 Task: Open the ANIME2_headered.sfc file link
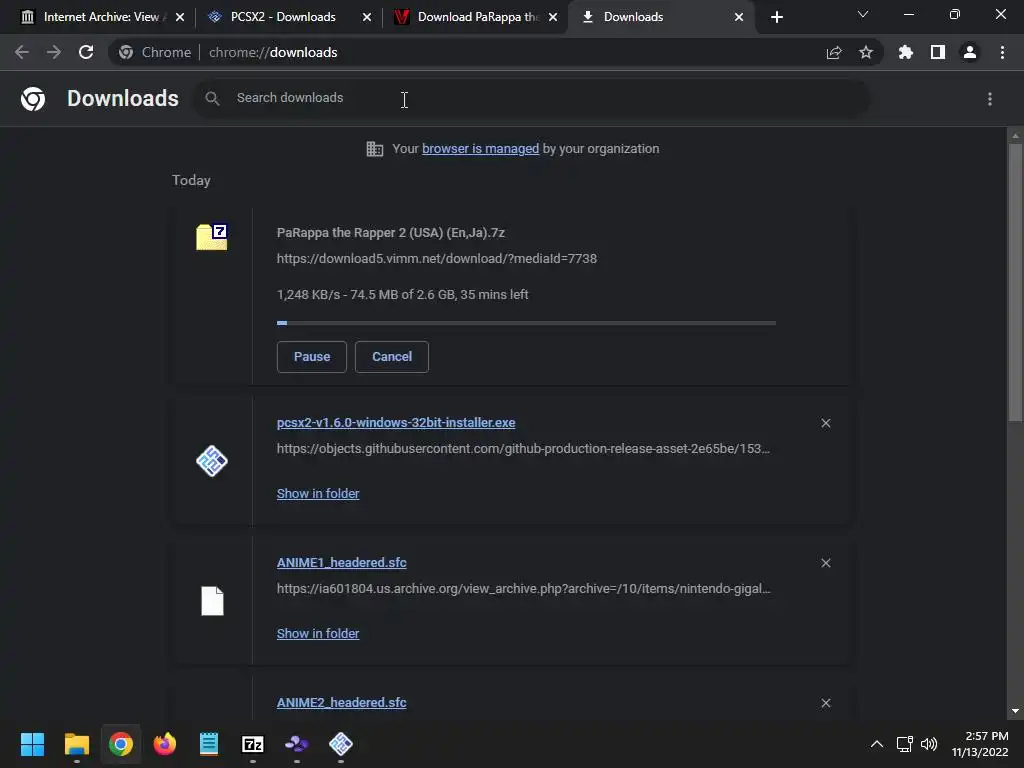342,703
